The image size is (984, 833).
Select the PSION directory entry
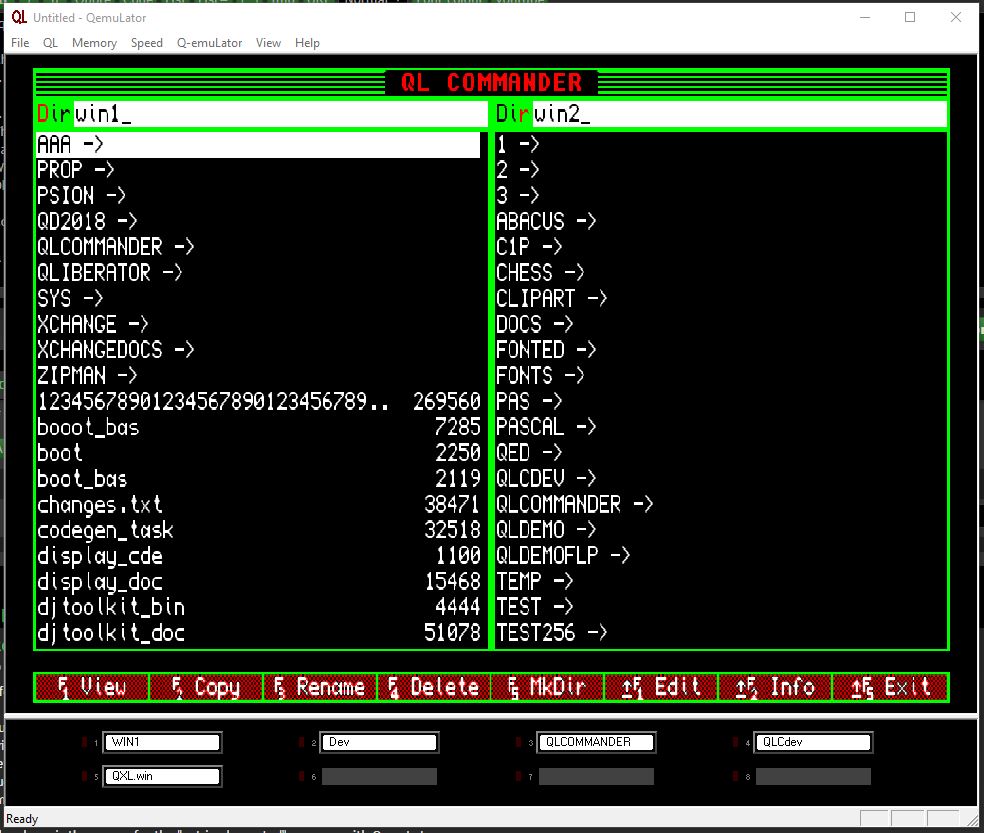258,196
